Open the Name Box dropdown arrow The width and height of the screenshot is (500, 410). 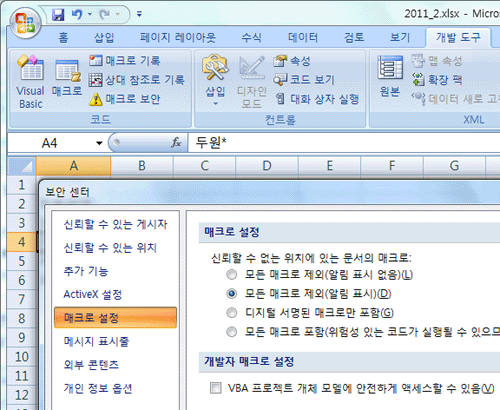pyautogui.click(x=99, y=143)
